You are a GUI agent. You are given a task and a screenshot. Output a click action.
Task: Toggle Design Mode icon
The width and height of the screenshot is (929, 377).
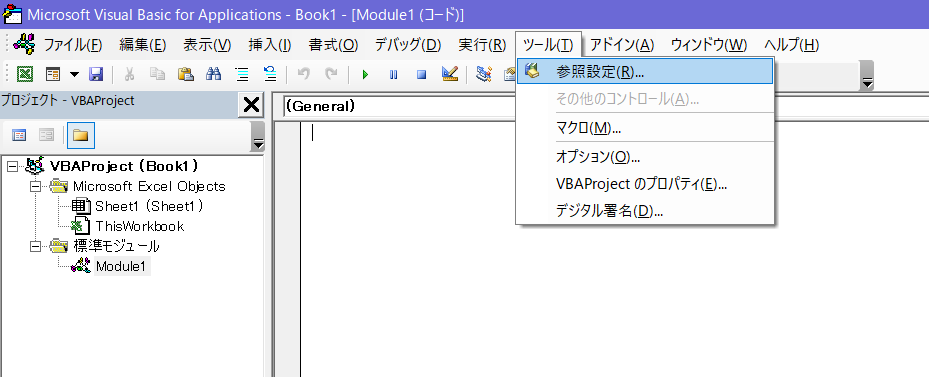(x=450, y=74)
